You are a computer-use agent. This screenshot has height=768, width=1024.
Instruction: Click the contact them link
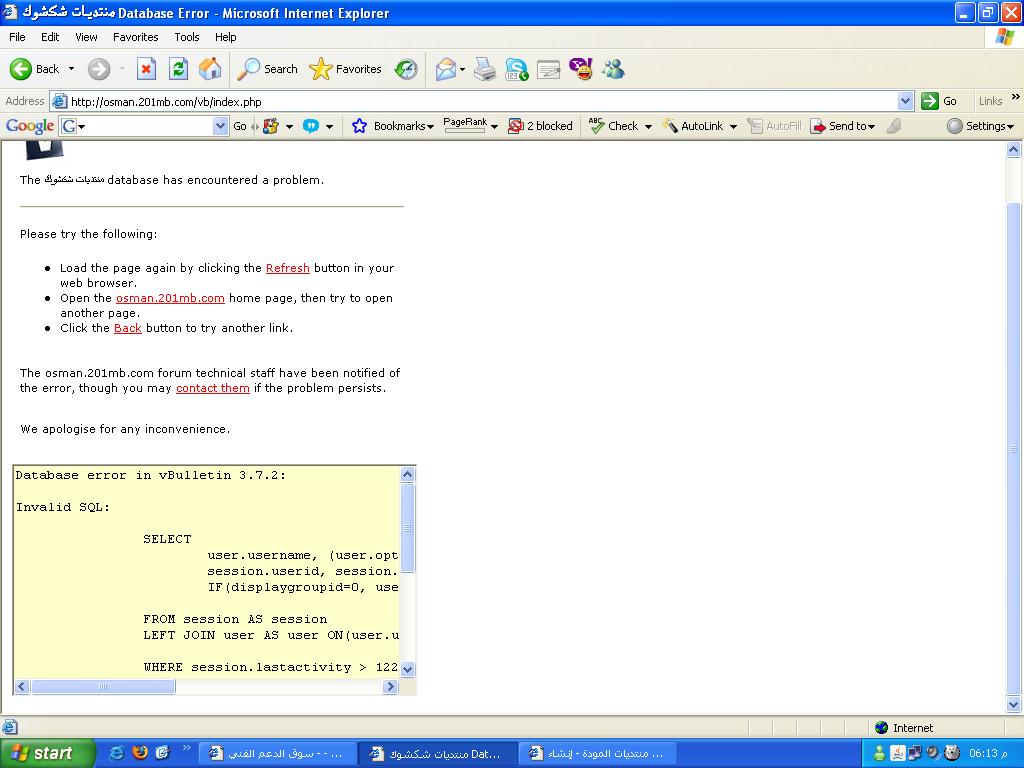212,388
